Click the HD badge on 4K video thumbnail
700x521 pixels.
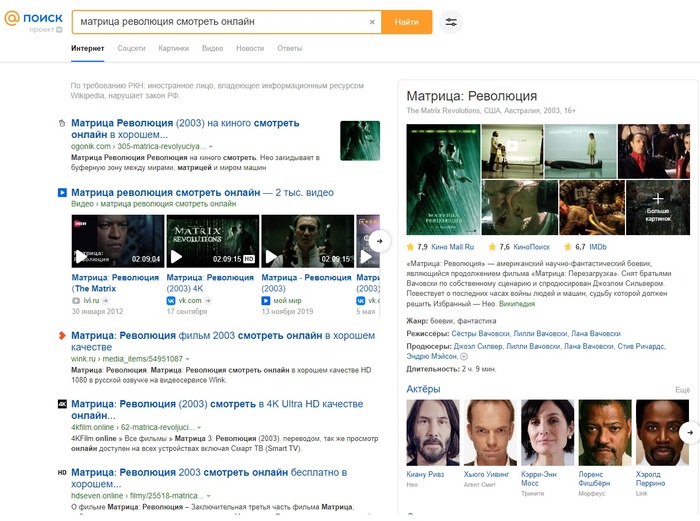pyautogui.click(x=249, y=259)
